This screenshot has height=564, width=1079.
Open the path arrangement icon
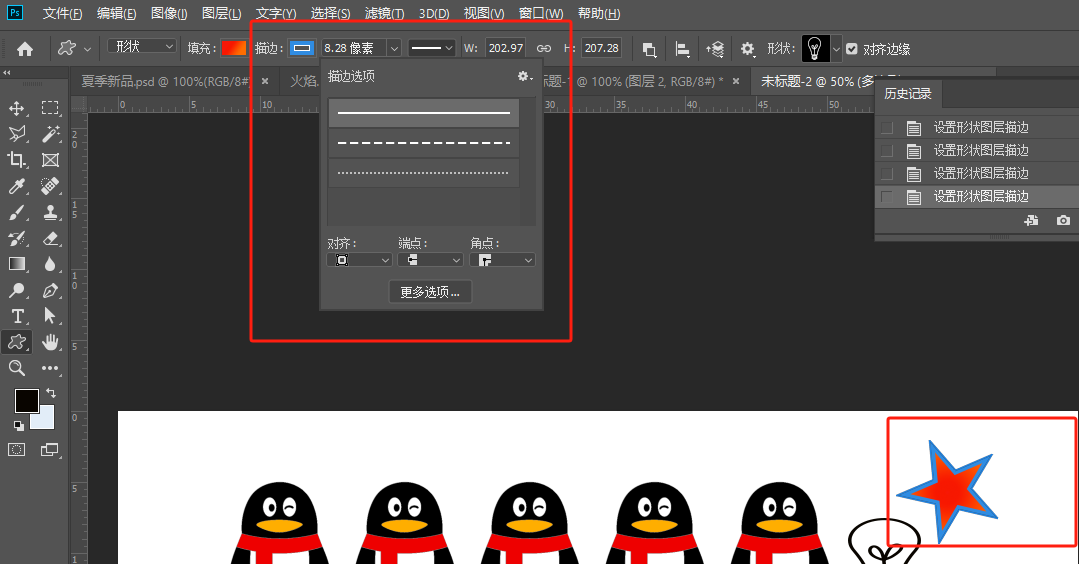tap(715, 49)
